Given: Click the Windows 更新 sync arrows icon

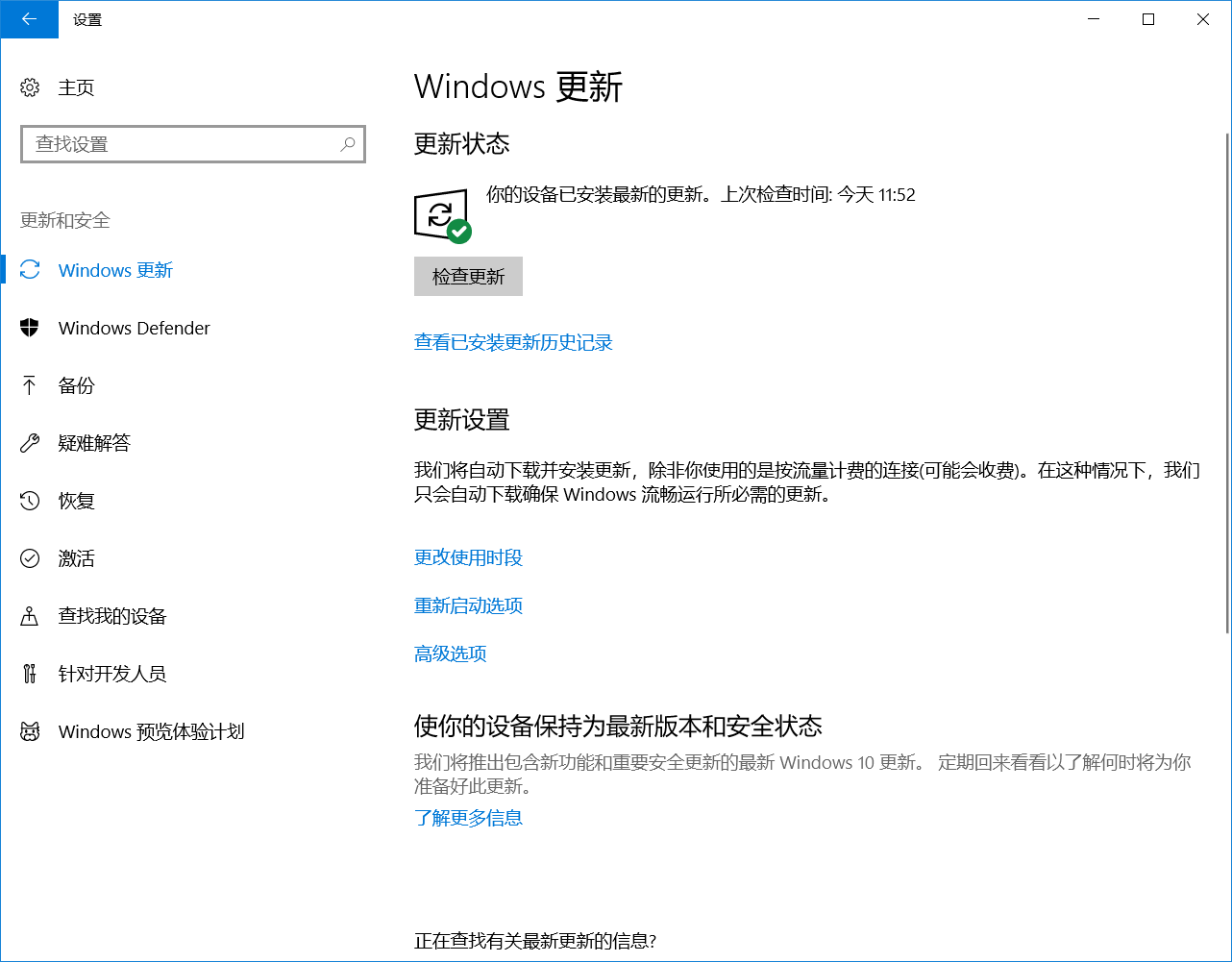Looking at the screenshot, I should click(x=30, y=270).
